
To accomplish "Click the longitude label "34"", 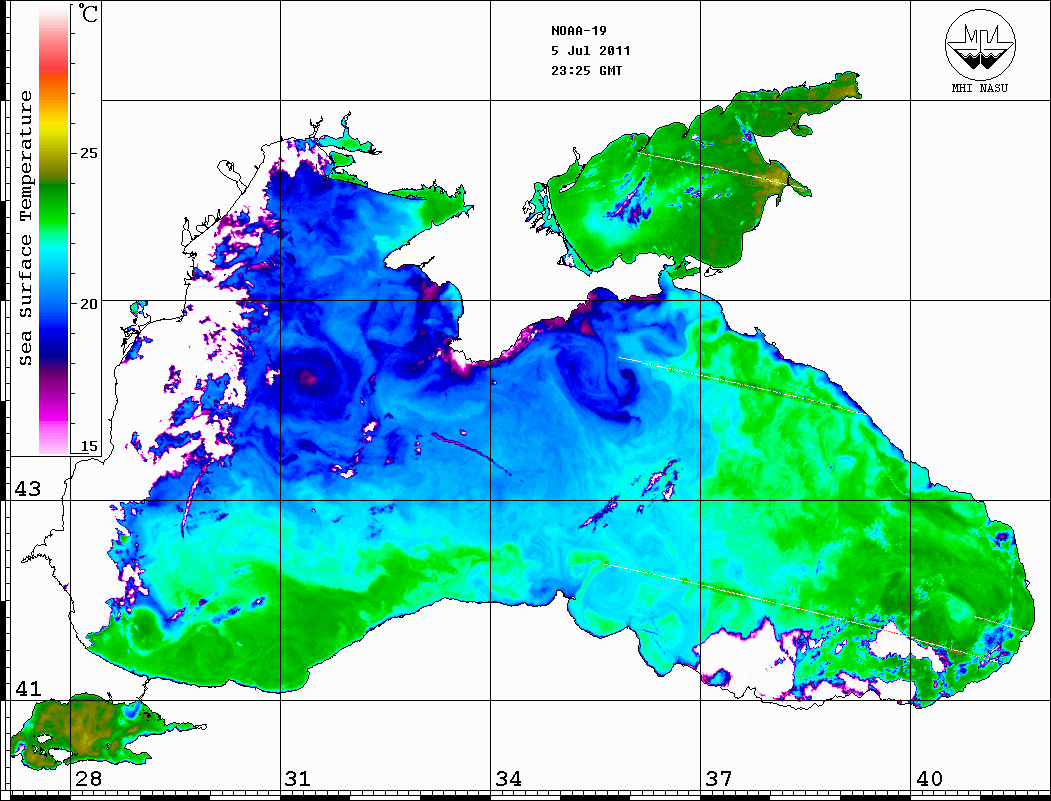I will pyautogui.click(x=509, y=779).
